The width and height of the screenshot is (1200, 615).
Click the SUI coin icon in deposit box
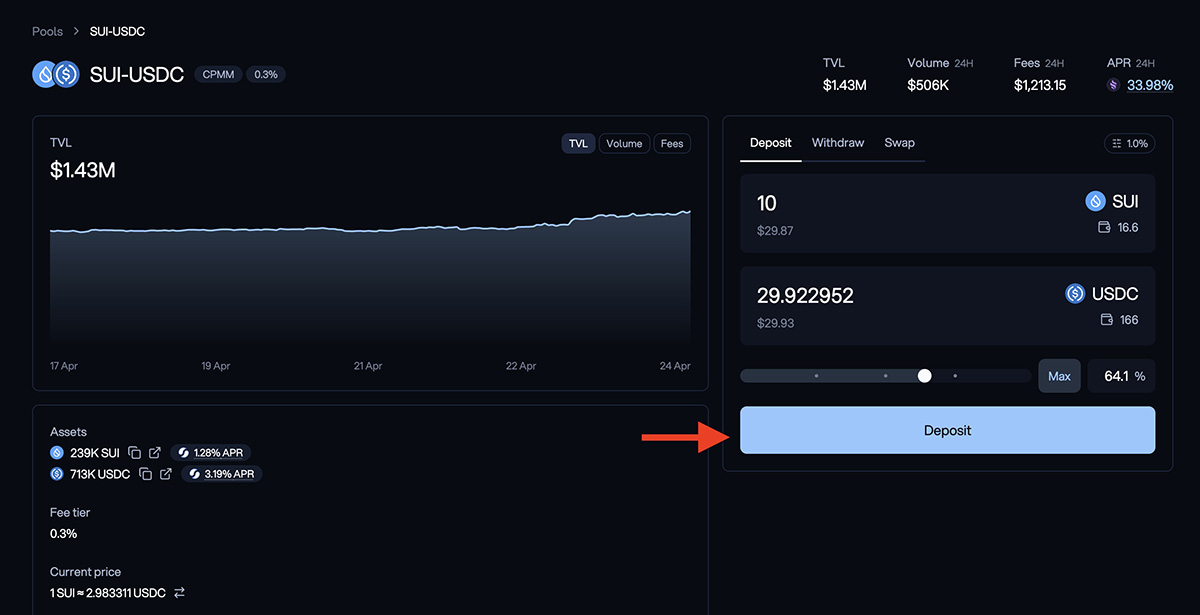coord(1095,201)
